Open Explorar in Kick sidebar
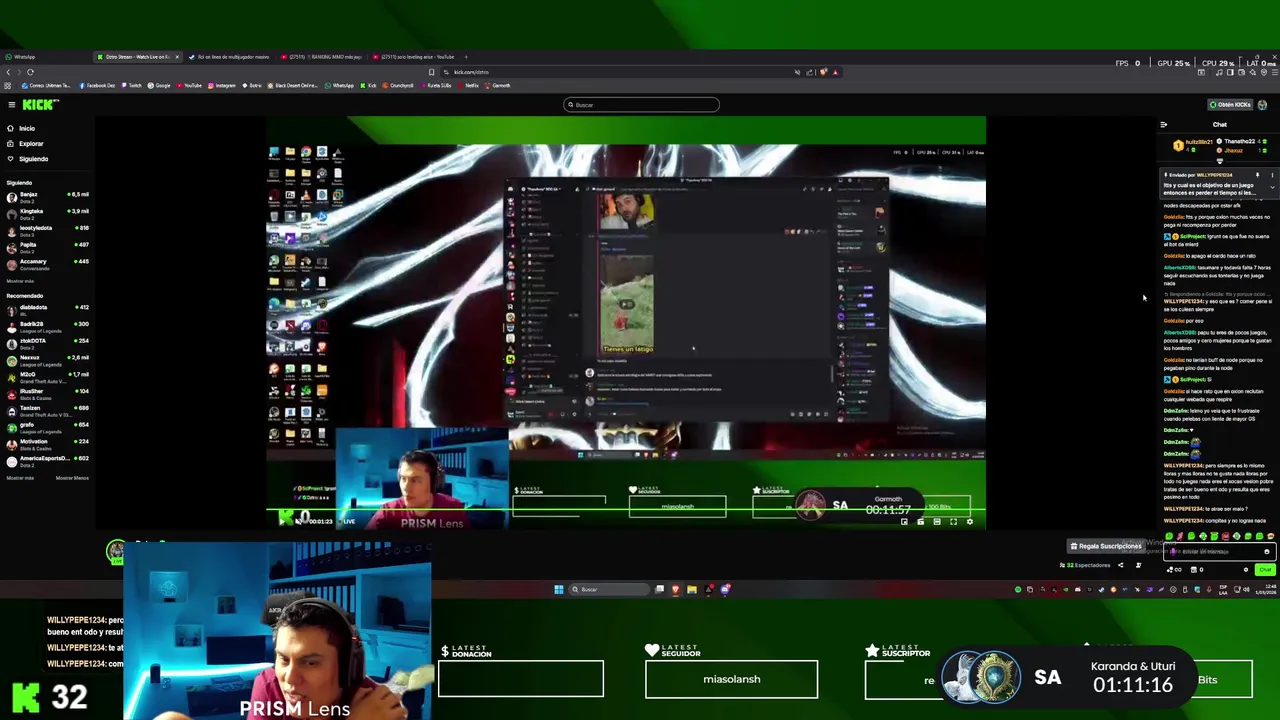 tap(24, 143)
